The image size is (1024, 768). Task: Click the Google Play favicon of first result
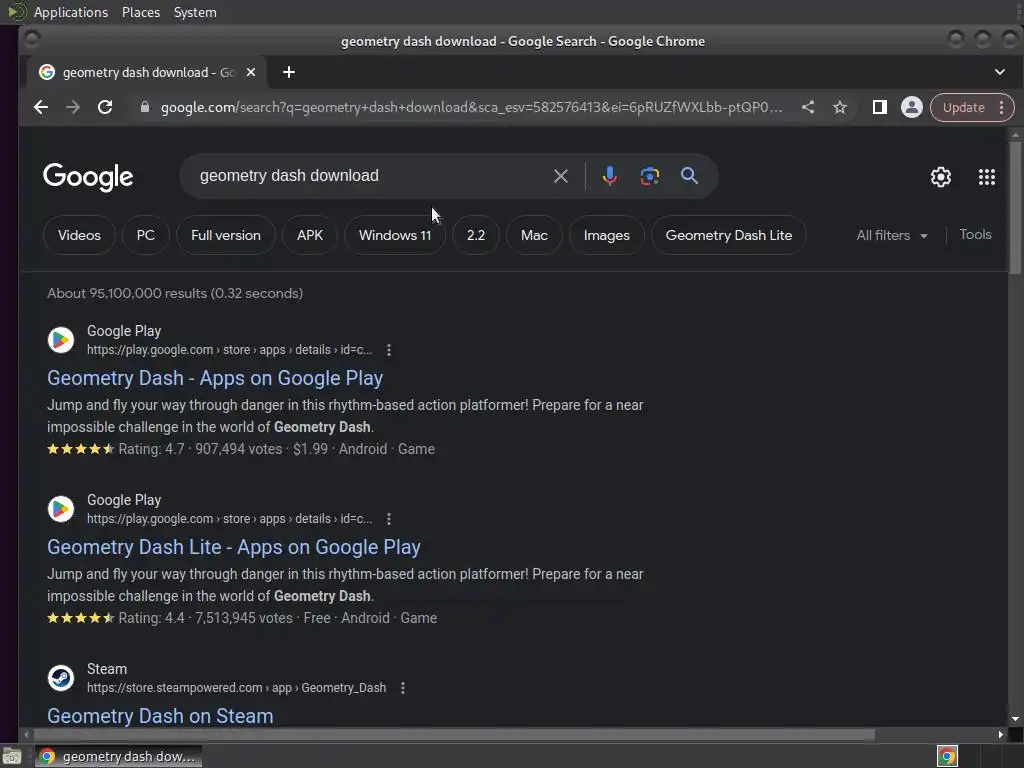(61, 340)
